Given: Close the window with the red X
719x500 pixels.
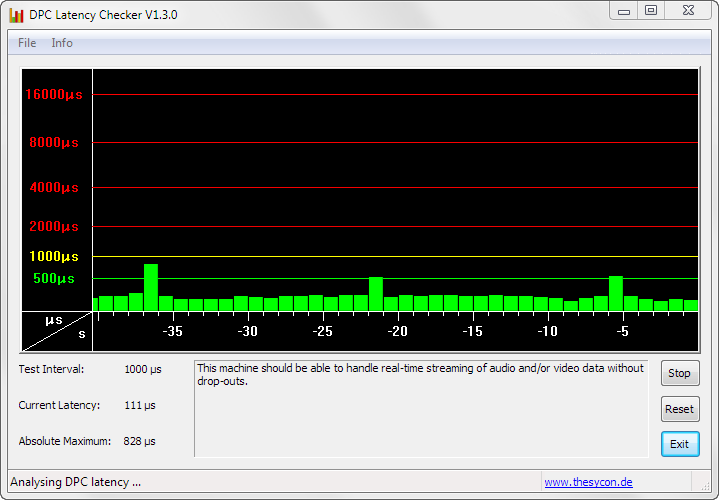Looking at the screenshot, I should pos(690,10).
